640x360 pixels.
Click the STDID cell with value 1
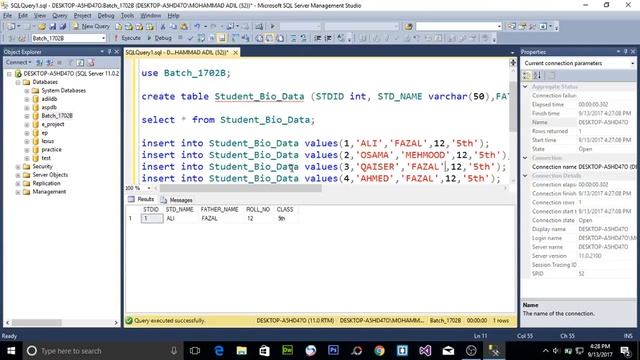click(x=151, y=218)
